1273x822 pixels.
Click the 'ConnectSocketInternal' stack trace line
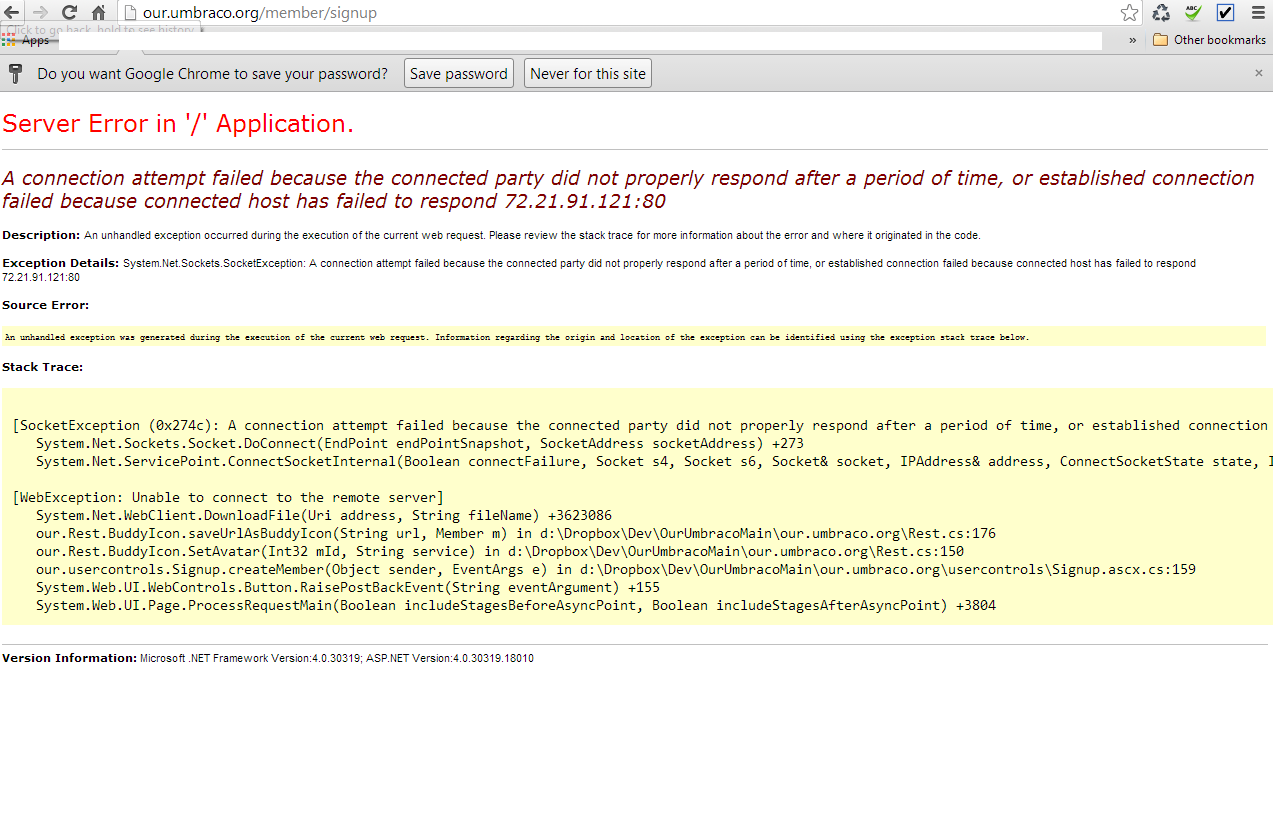point(654,461)
